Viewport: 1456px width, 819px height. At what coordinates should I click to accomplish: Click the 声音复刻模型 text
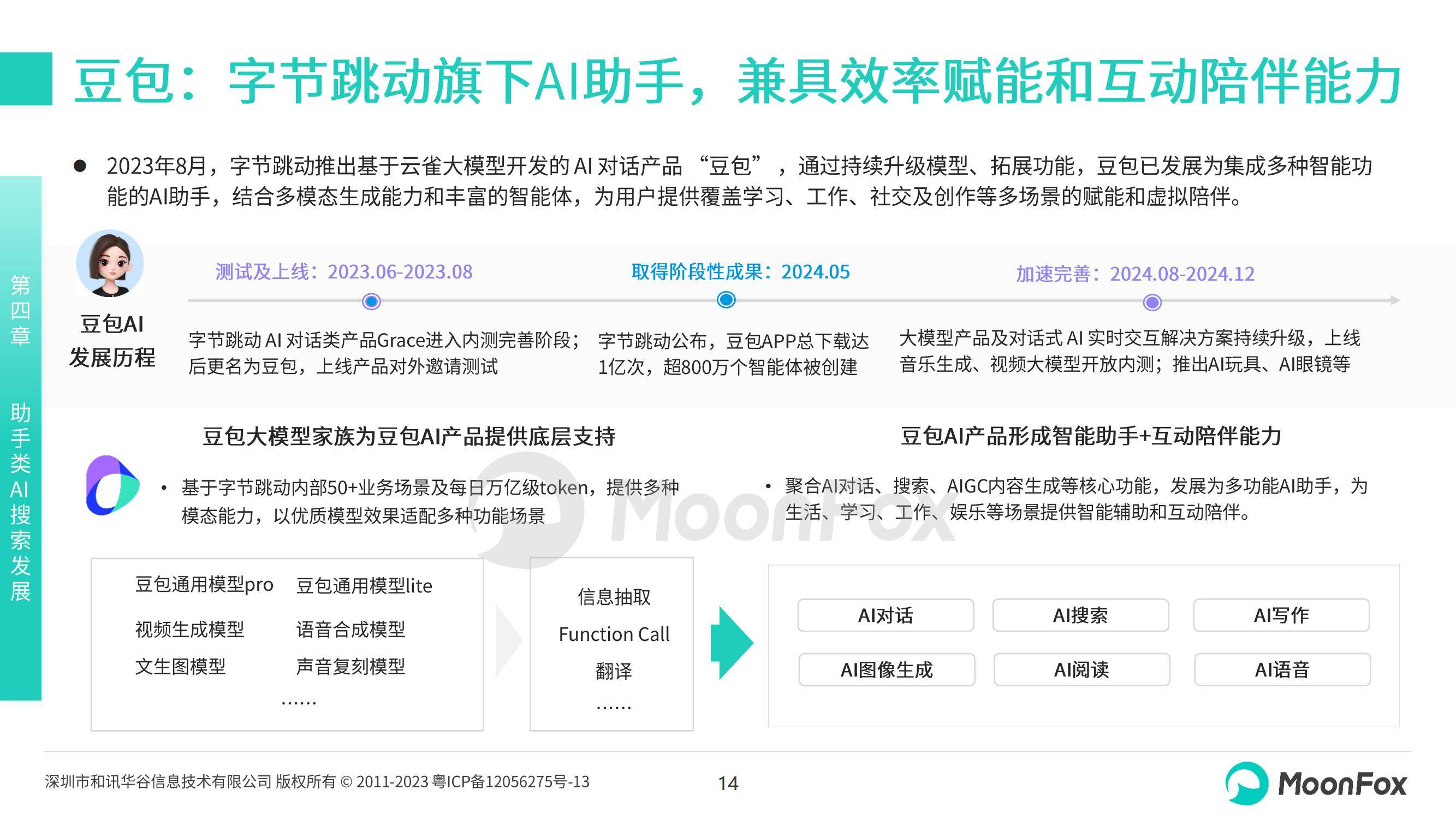(x=350, y=666)
